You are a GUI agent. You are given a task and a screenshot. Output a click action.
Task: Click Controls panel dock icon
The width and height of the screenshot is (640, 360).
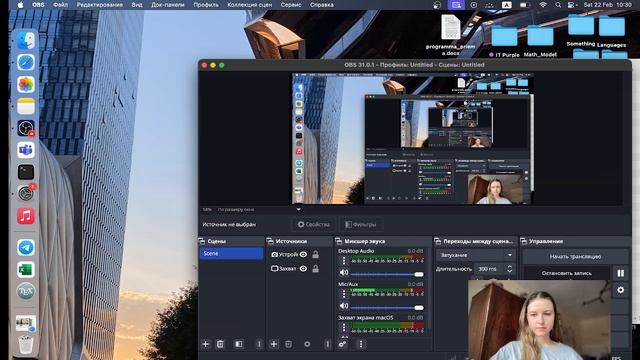[x=524, y=241]
